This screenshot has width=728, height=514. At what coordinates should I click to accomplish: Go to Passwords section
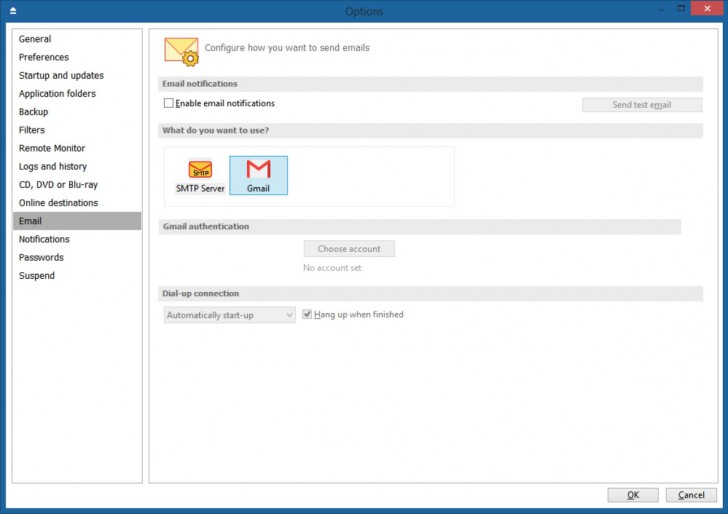coord(77,257)
